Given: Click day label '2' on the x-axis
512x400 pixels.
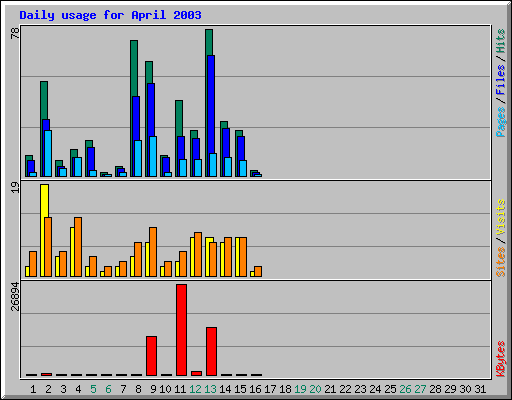Looking at the screenshot, I should [48, 389].
